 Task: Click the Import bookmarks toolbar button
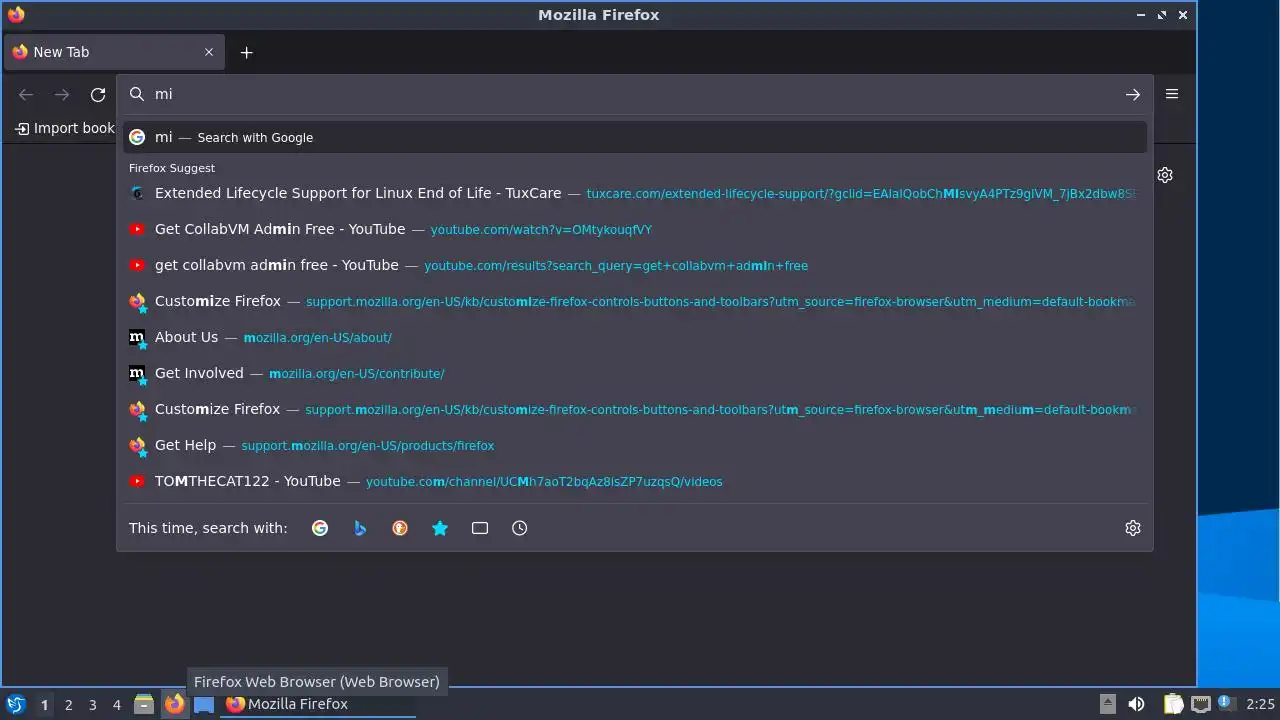click(x=65, y=128)
